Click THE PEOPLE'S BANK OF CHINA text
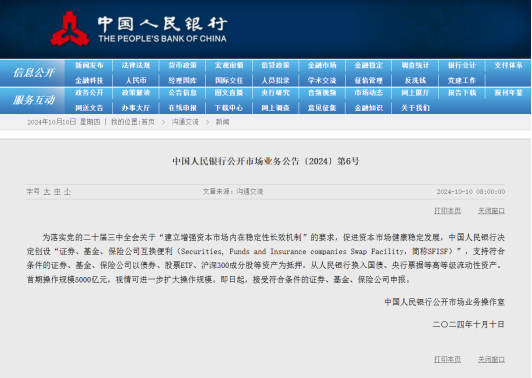 coord(163,39)
